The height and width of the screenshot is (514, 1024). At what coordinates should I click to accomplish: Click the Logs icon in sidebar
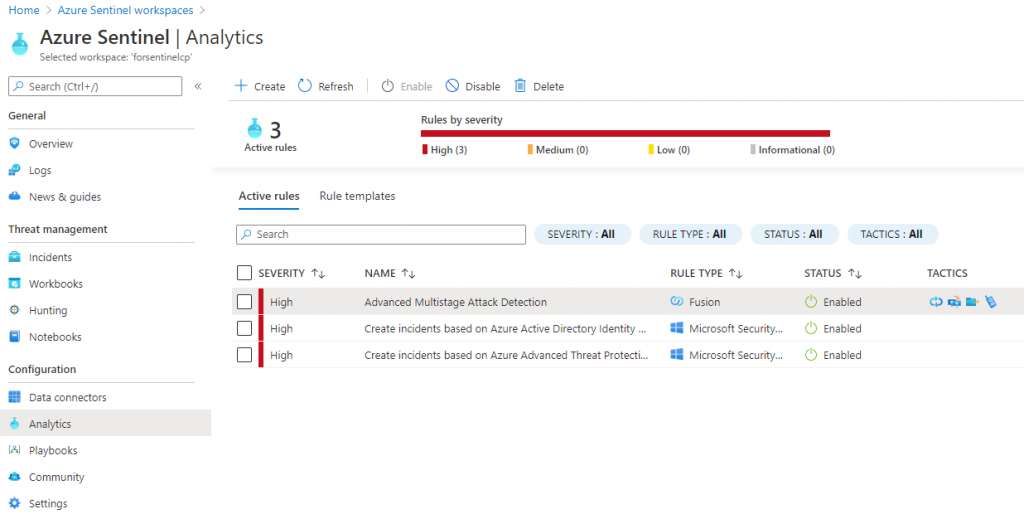(14, 170)
